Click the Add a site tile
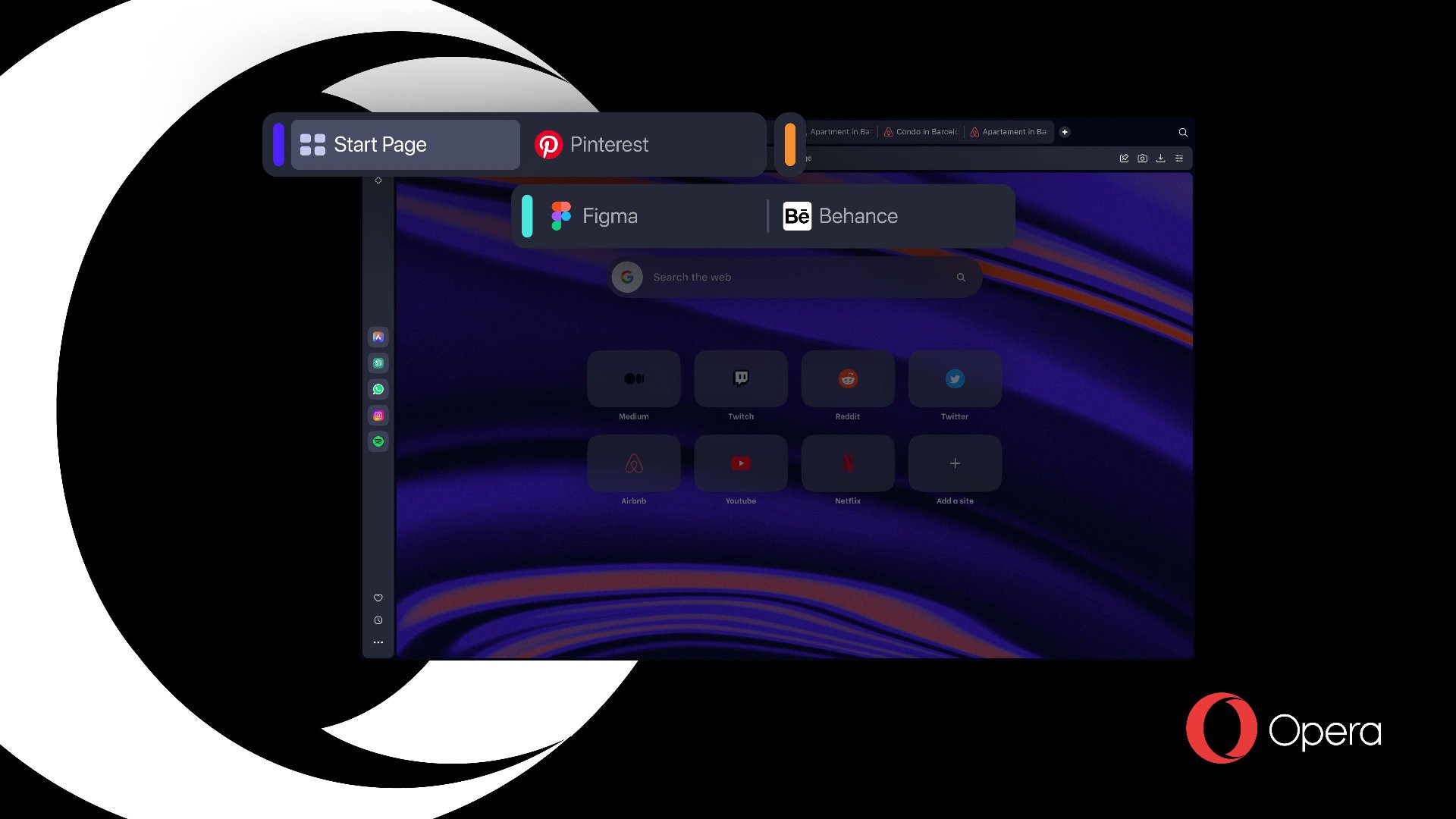The height and width of the screenshot is (819, 1456). (x=955, y=463)
